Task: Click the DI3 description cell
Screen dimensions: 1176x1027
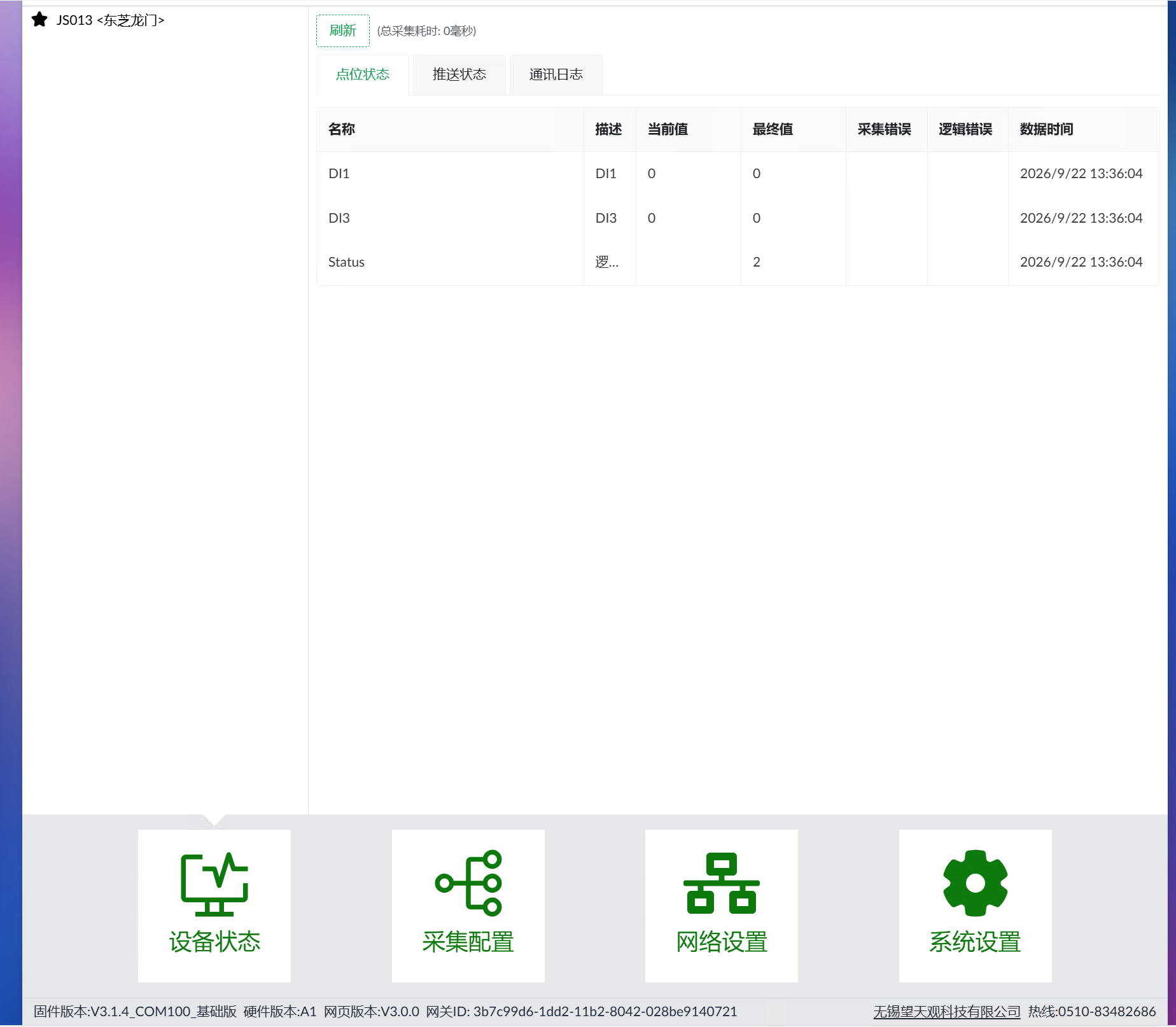Action: [610, 218]
